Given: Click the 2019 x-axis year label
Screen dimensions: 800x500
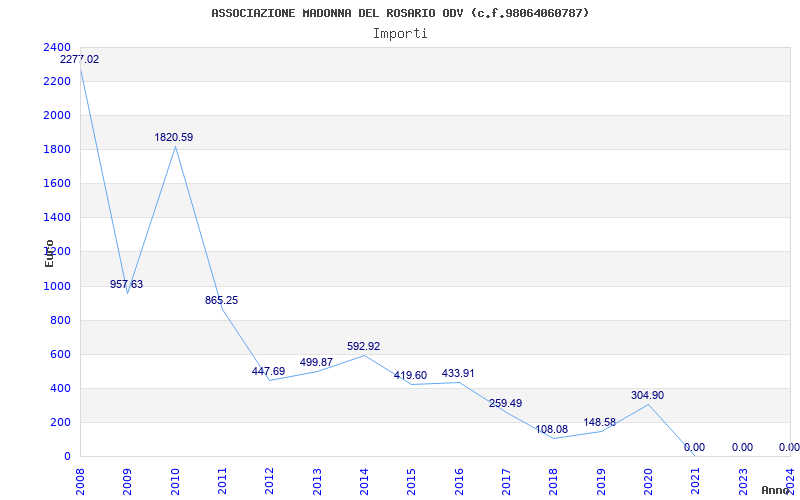Looking at the screenshot, I should pos(601,481).
